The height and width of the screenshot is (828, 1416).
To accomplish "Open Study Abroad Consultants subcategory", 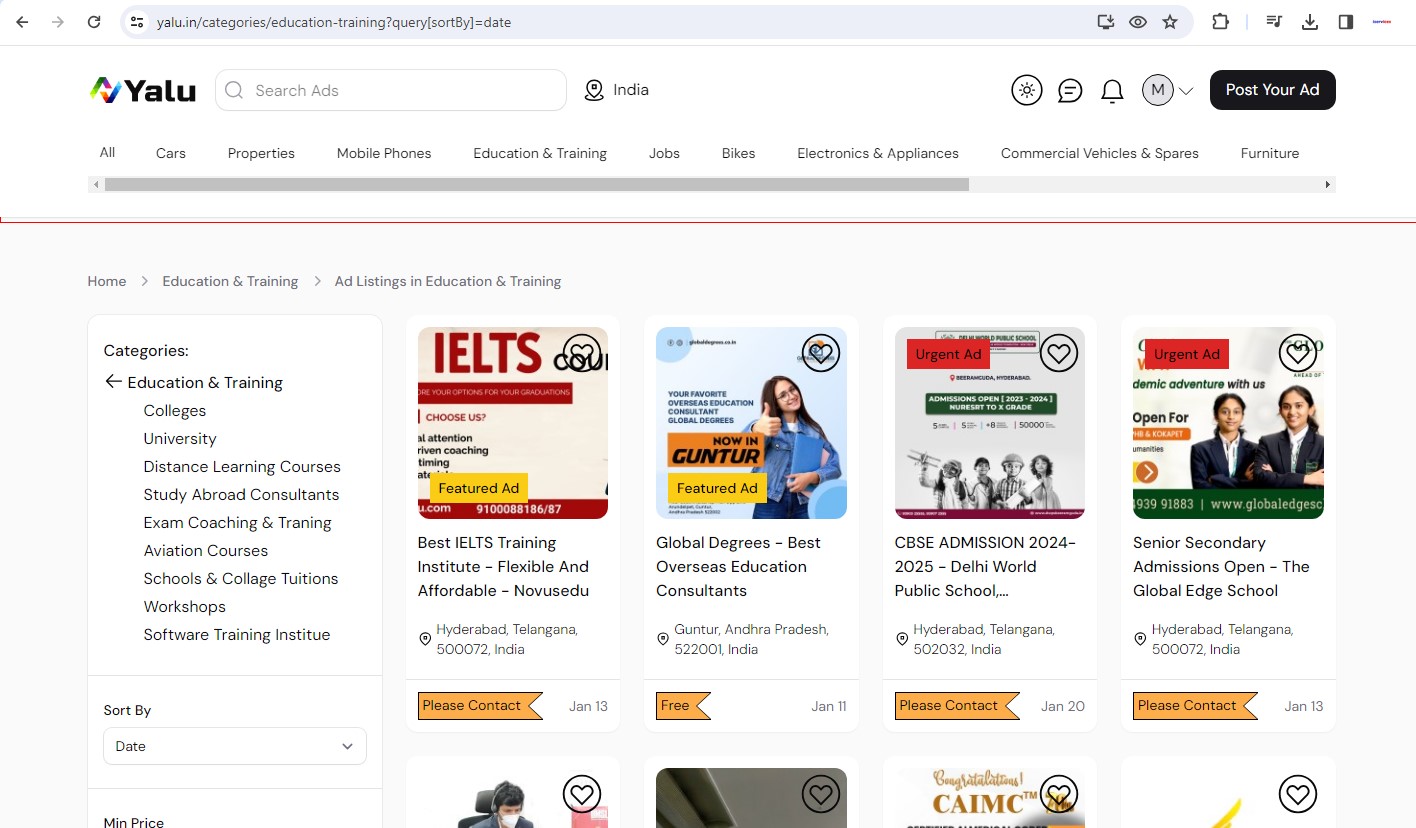I will pos(241,494).
